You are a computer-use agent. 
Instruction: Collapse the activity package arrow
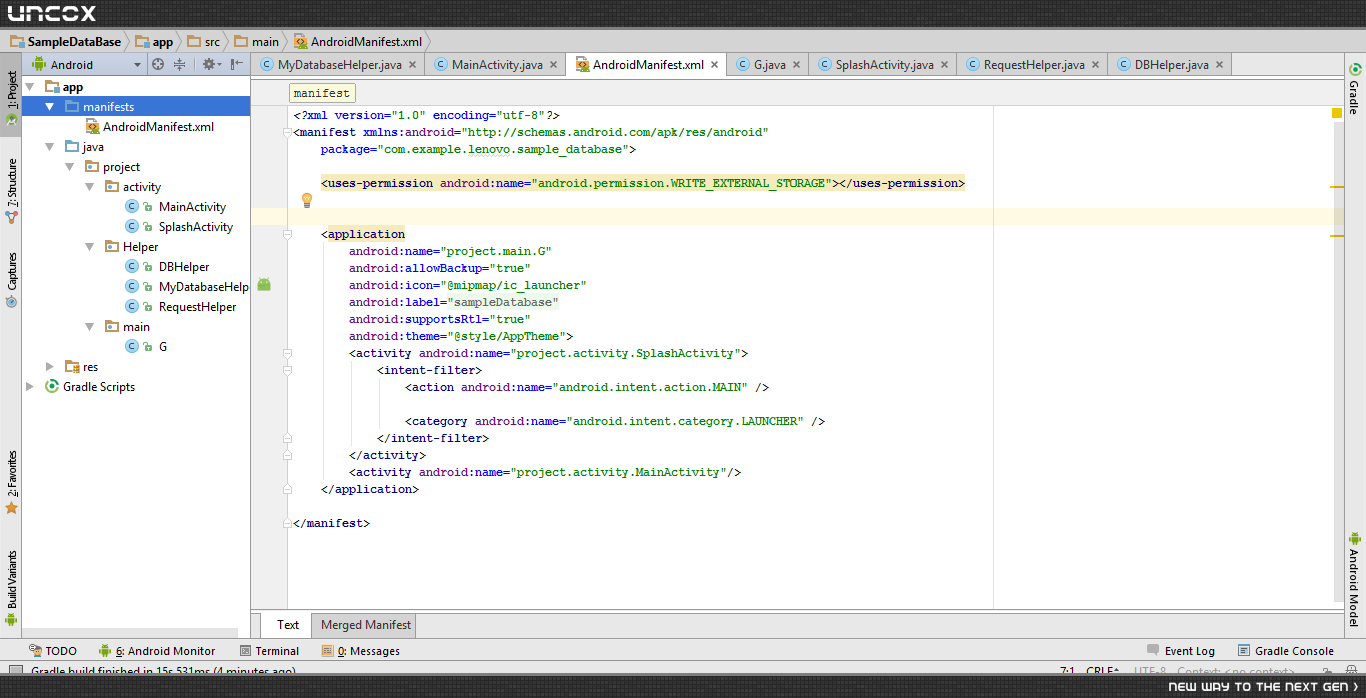click(x=89, y=187)
